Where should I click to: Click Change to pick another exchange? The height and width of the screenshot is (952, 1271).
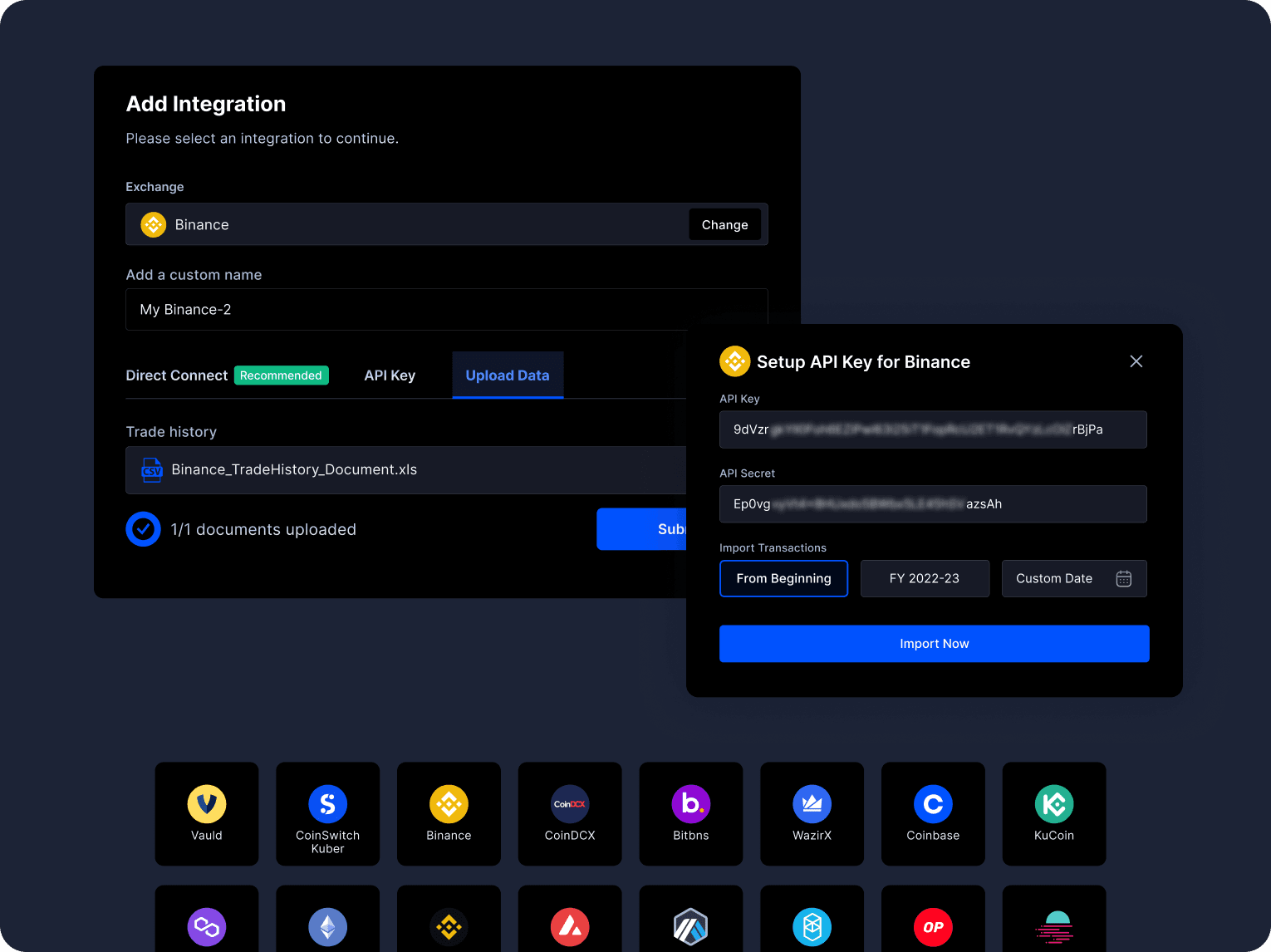coord(724,224)
